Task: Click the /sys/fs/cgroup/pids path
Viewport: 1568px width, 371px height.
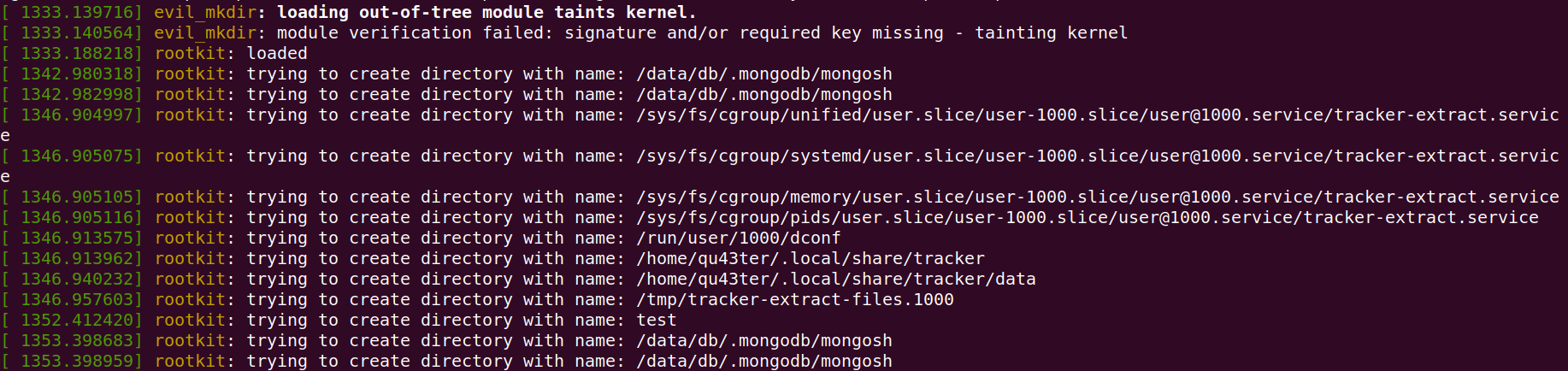Action: (1087, 217)
